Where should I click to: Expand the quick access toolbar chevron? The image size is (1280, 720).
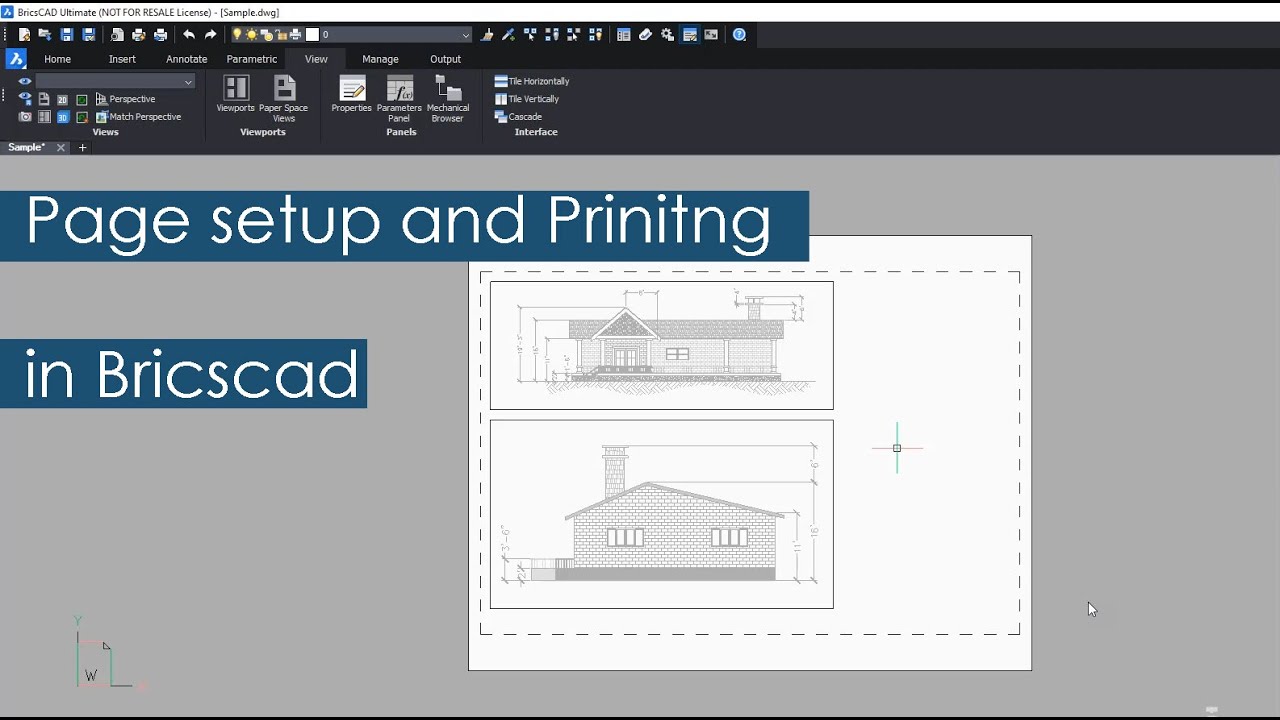point(464,35)
